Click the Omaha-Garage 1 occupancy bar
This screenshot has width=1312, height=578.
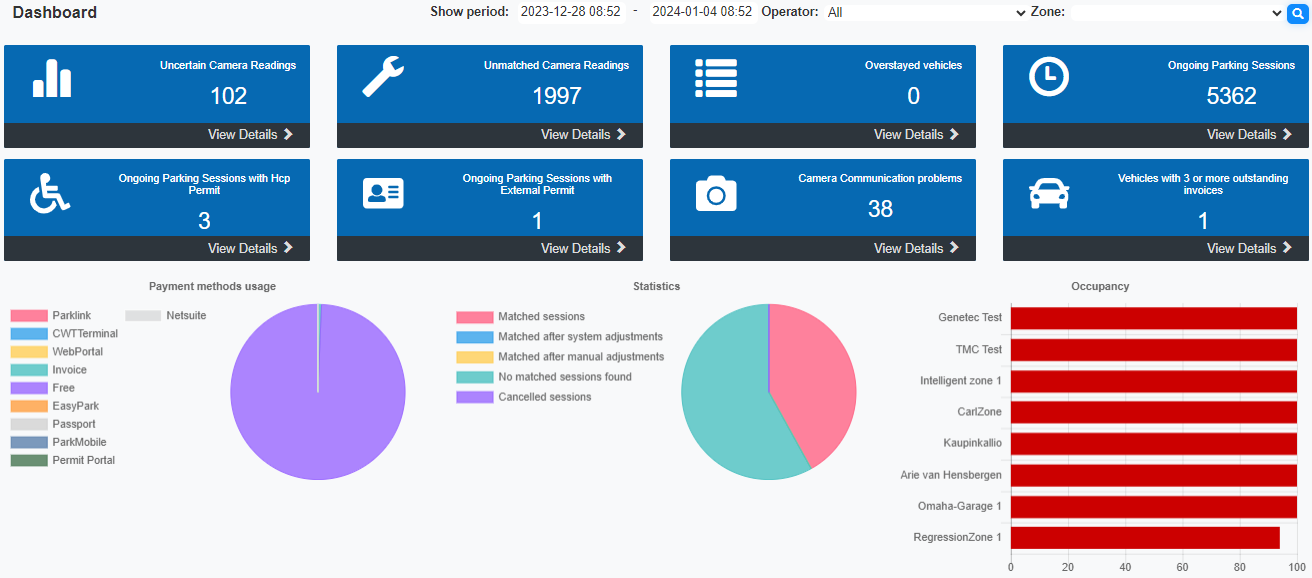1154,506
